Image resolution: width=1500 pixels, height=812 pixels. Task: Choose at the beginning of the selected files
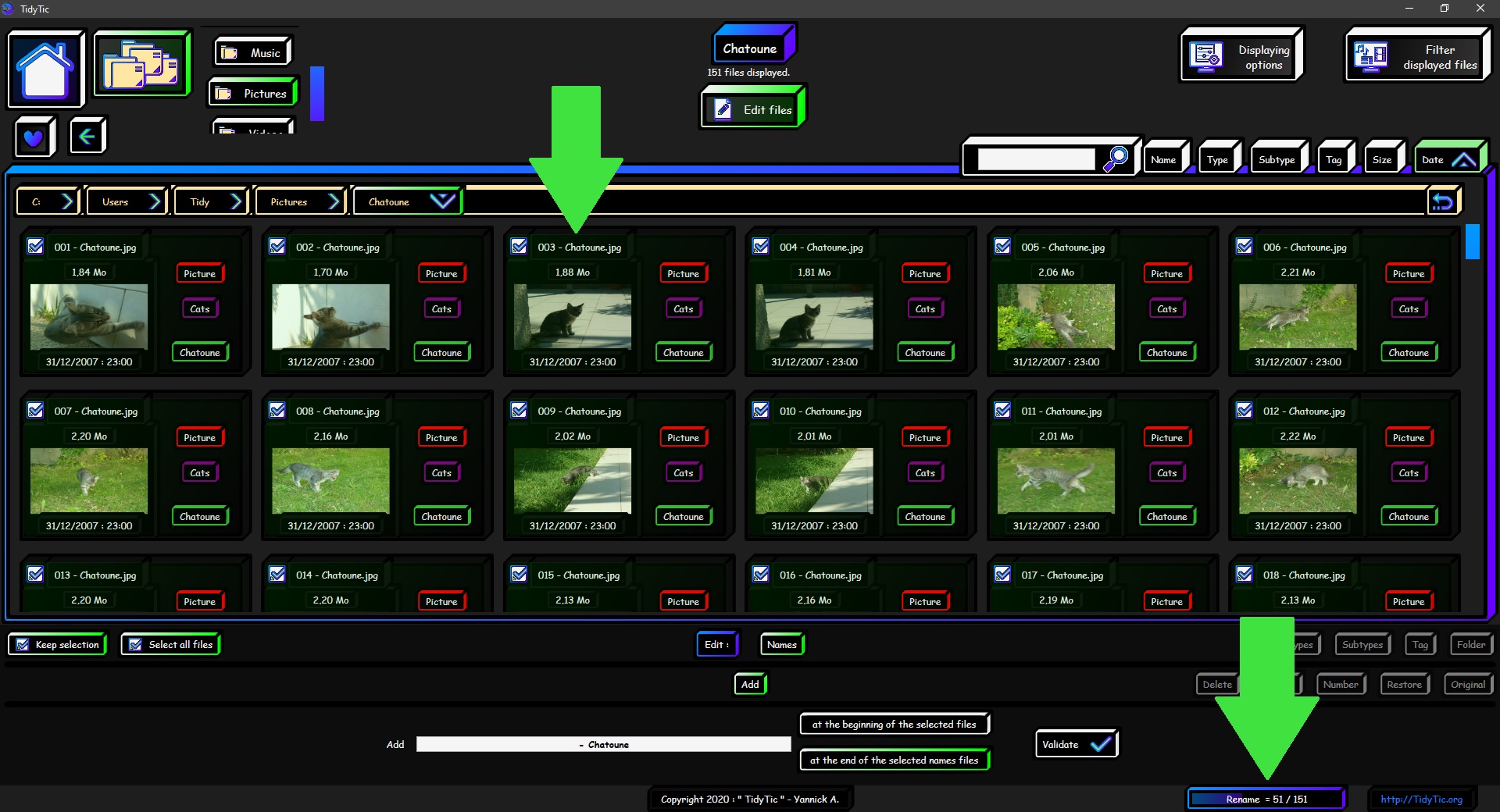[895, 724]
